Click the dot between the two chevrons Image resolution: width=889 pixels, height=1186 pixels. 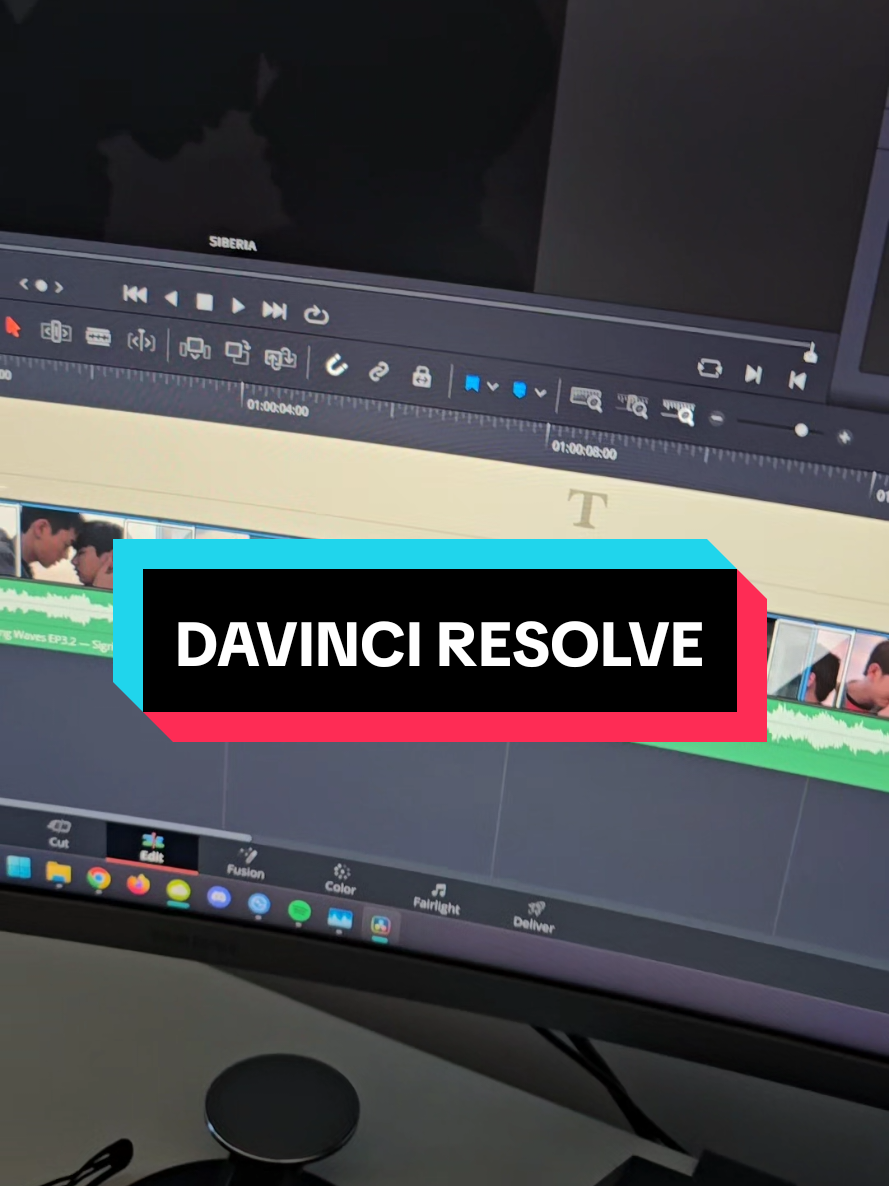pos(42,285)
